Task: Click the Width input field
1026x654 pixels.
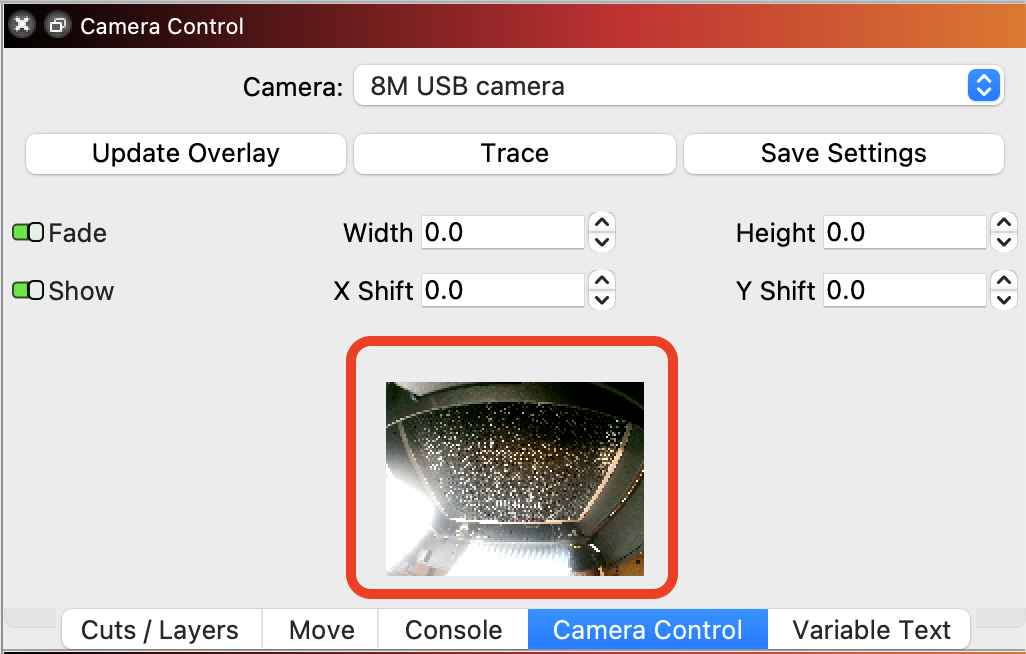Action: pyautogui.click(x=503, y=232)
